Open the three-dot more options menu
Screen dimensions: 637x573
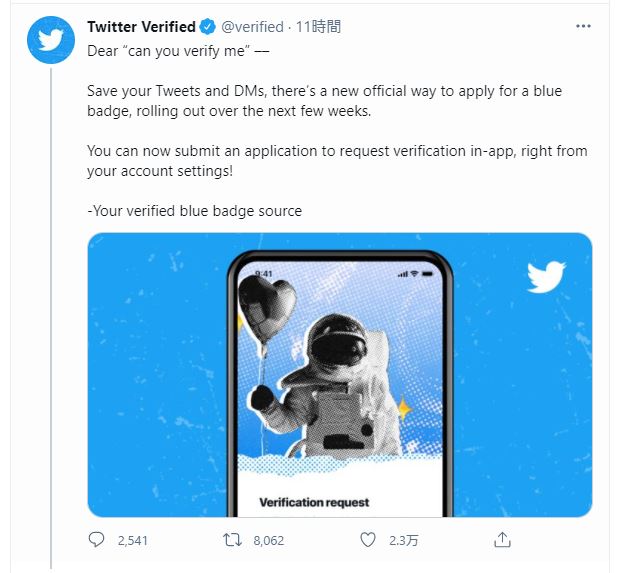click(x=583, y=26)
